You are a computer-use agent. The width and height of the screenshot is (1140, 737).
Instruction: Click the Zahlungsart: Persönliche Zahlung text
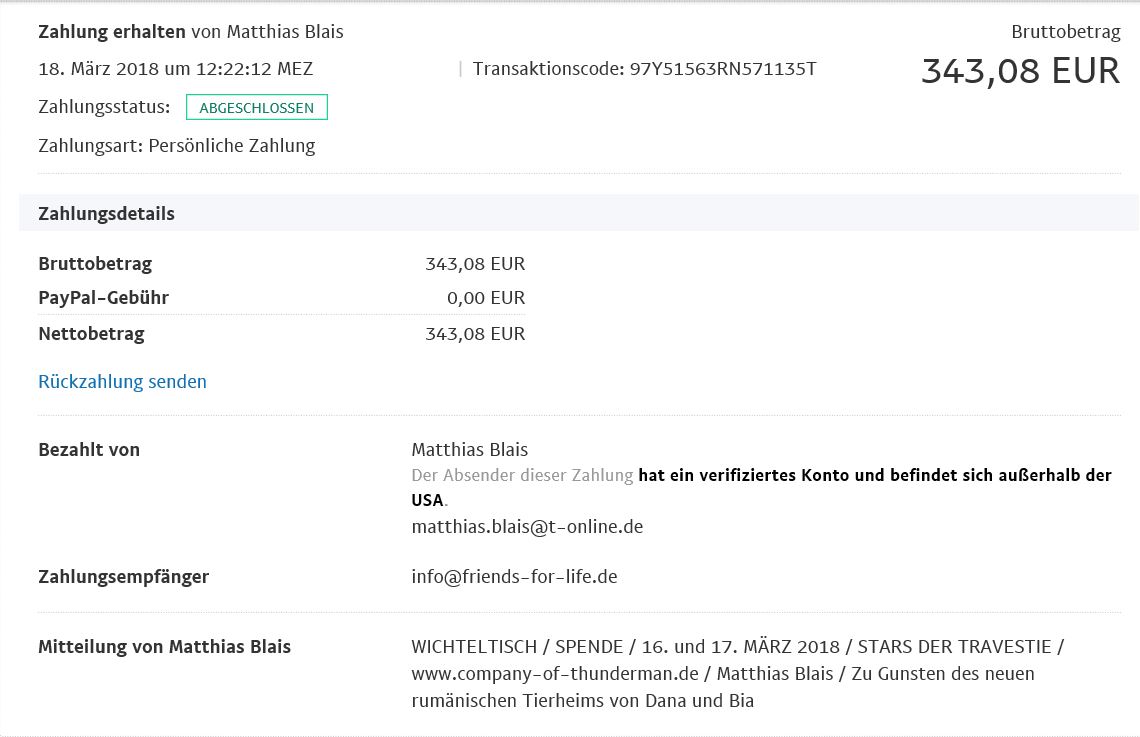pyautogui.click(x=177, y=146)
